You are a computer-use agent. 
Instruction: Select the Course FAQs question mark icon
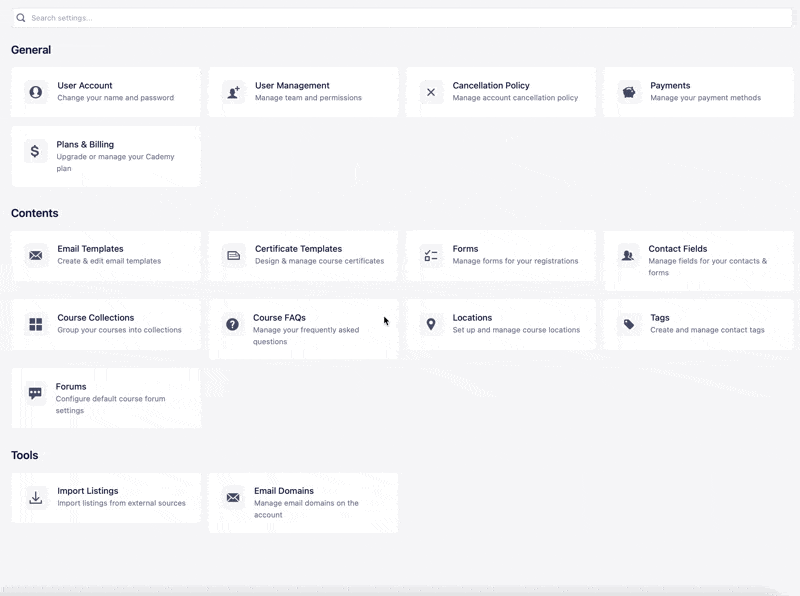coord(234,323)
